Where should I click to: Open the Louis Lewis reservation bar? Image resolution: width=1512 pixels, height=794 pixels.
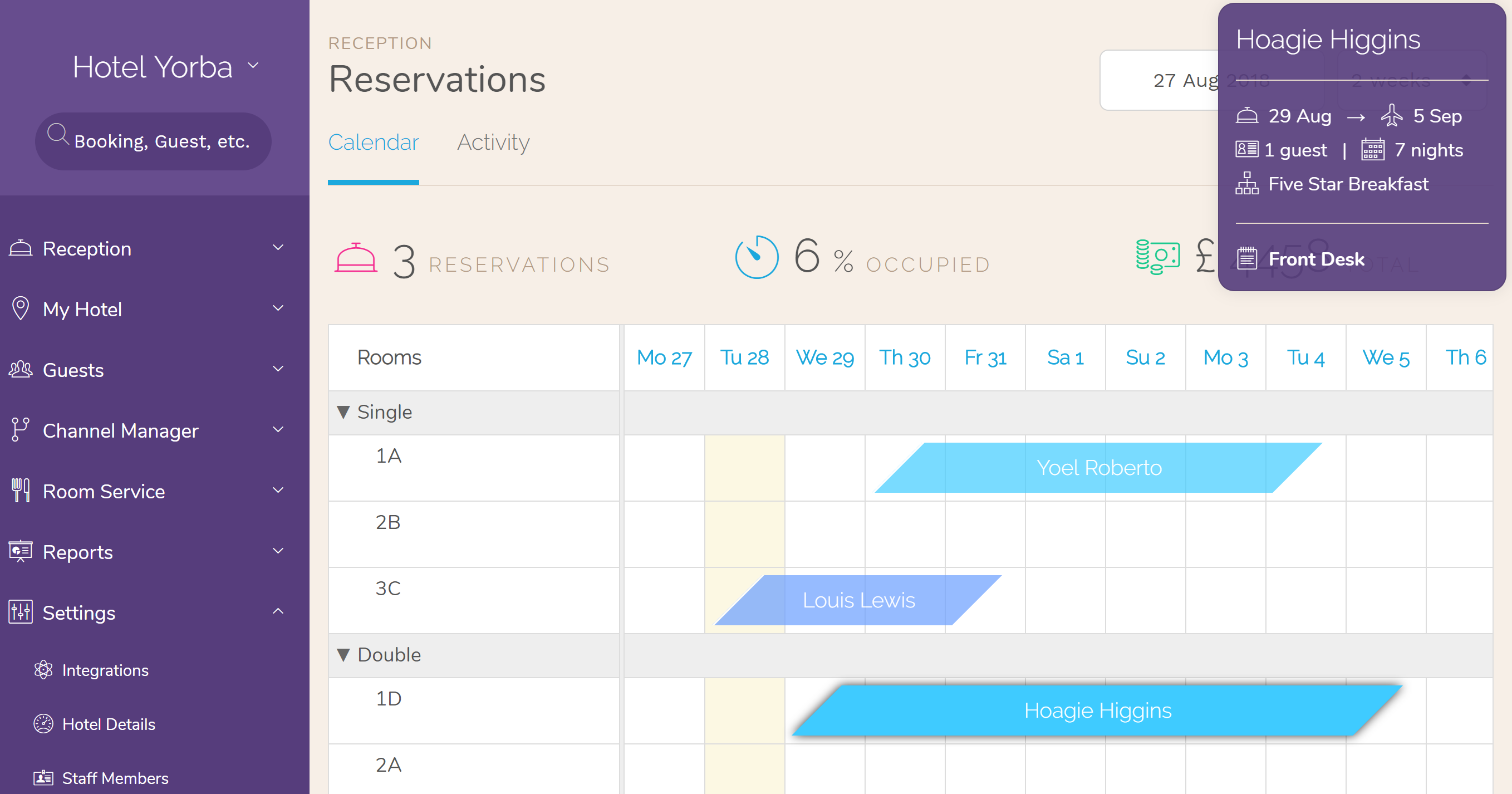(858, 600)
